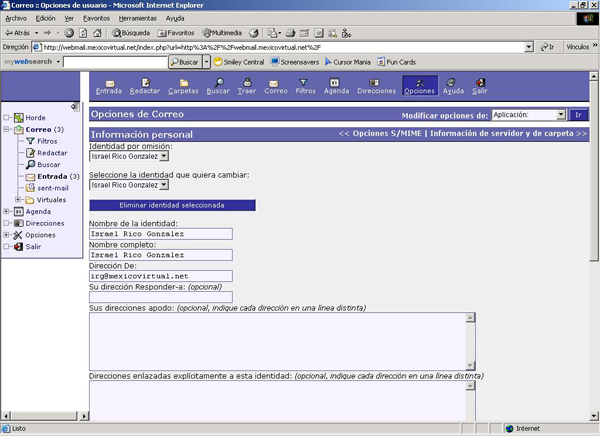Open the Ayuda help icon
The height and width of the screenshot is (436, 600).
(x=453, y=87)
